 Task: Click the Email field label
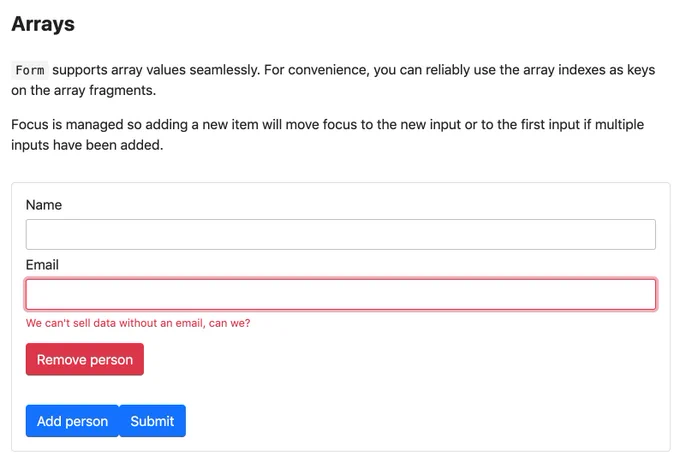coord(42,265)
